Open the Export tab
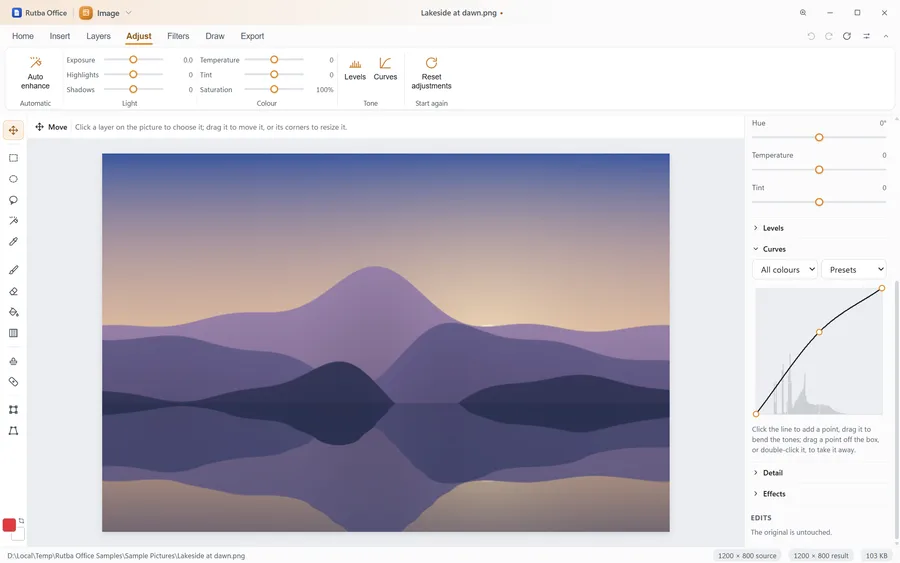Image resolution: width=900 pixels, height=563 pixels. 252,36
